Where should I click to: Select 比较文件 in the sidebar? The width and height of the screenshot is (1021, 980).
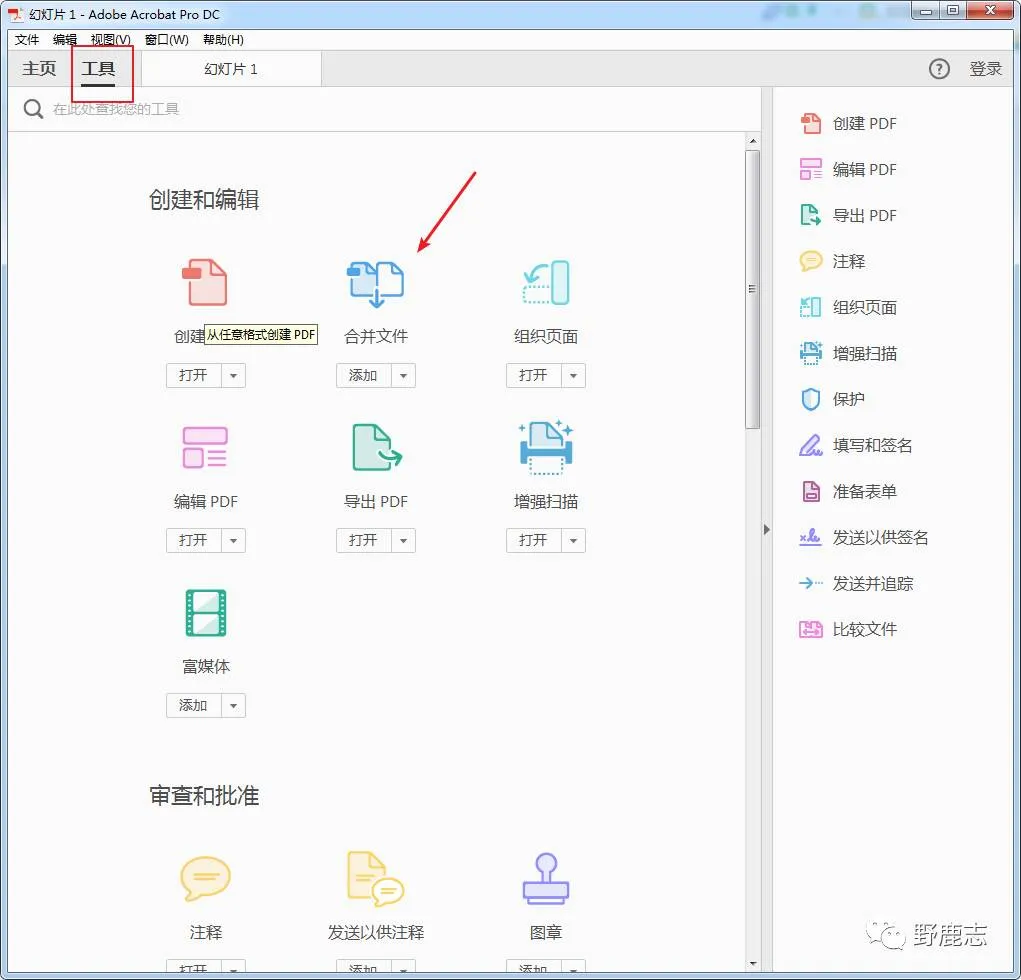(848, 629)
